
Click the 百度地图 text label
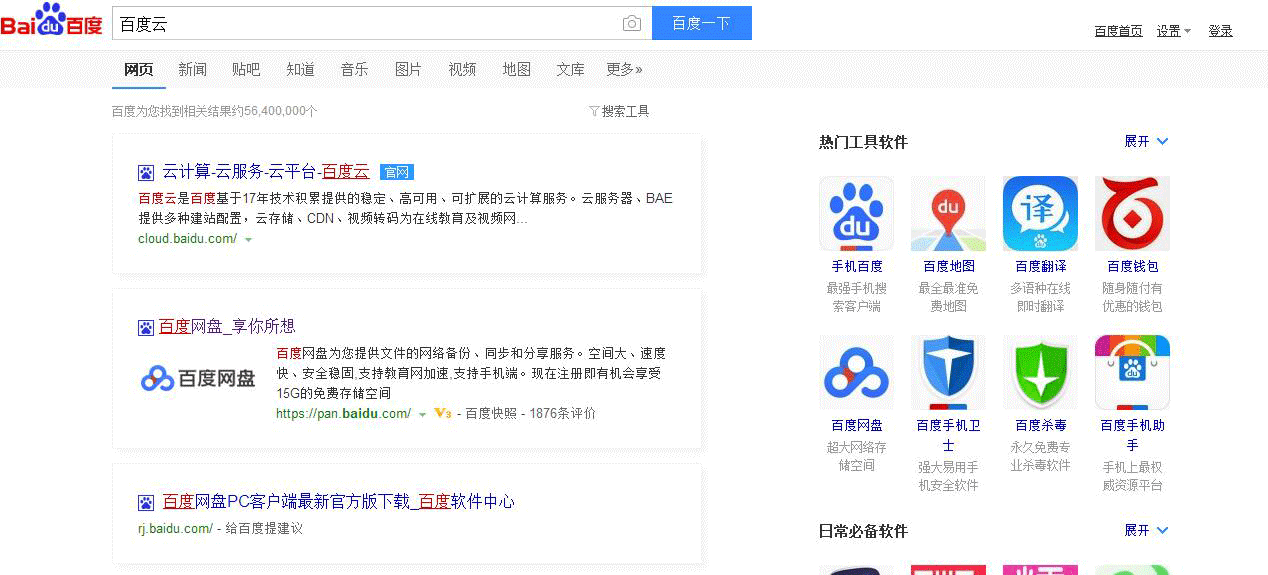click(x=949, y=266)
